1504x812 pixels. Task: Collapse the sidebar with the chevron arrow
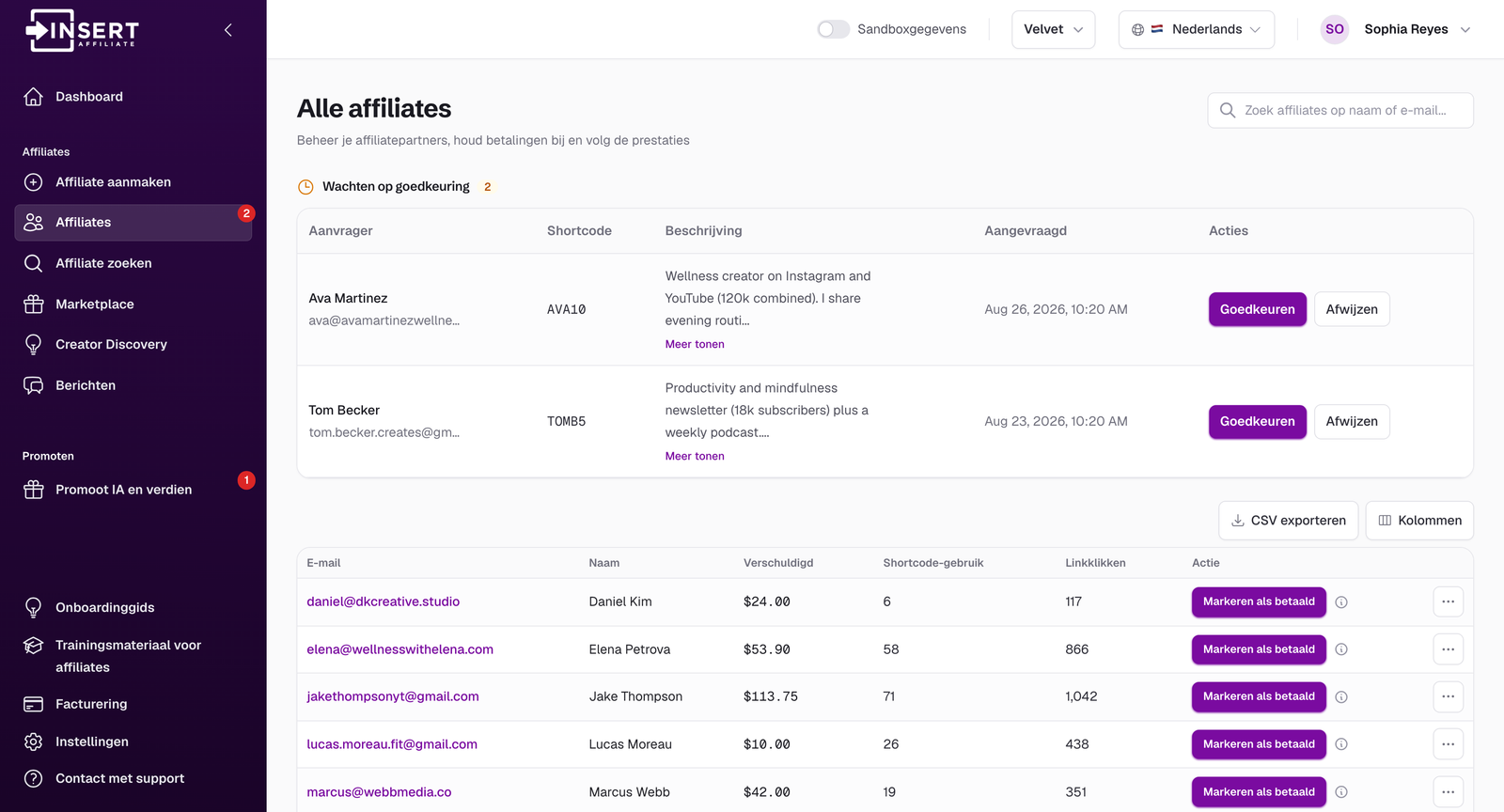point(228,30)
